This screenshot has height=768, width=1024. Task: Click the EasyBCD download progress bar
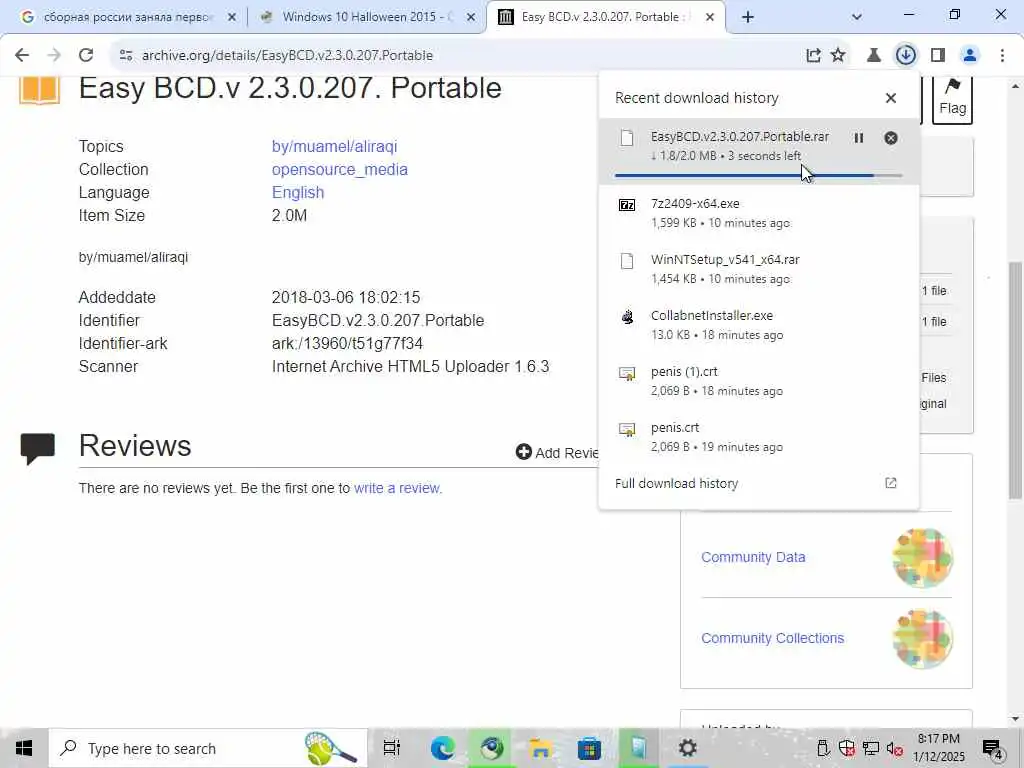[758, 175]
